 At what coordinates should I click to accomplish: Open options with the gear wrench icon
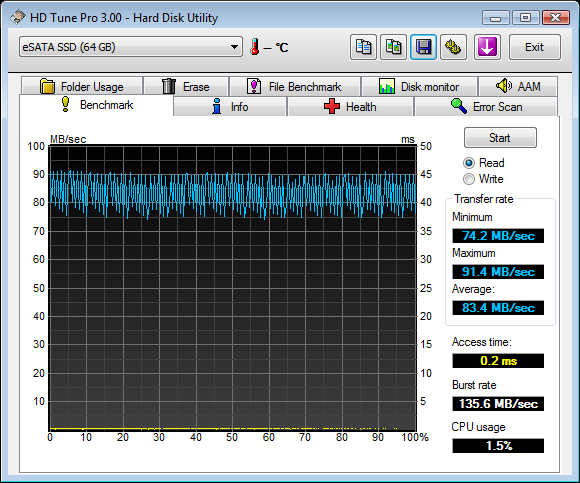[x=453, y=47]
